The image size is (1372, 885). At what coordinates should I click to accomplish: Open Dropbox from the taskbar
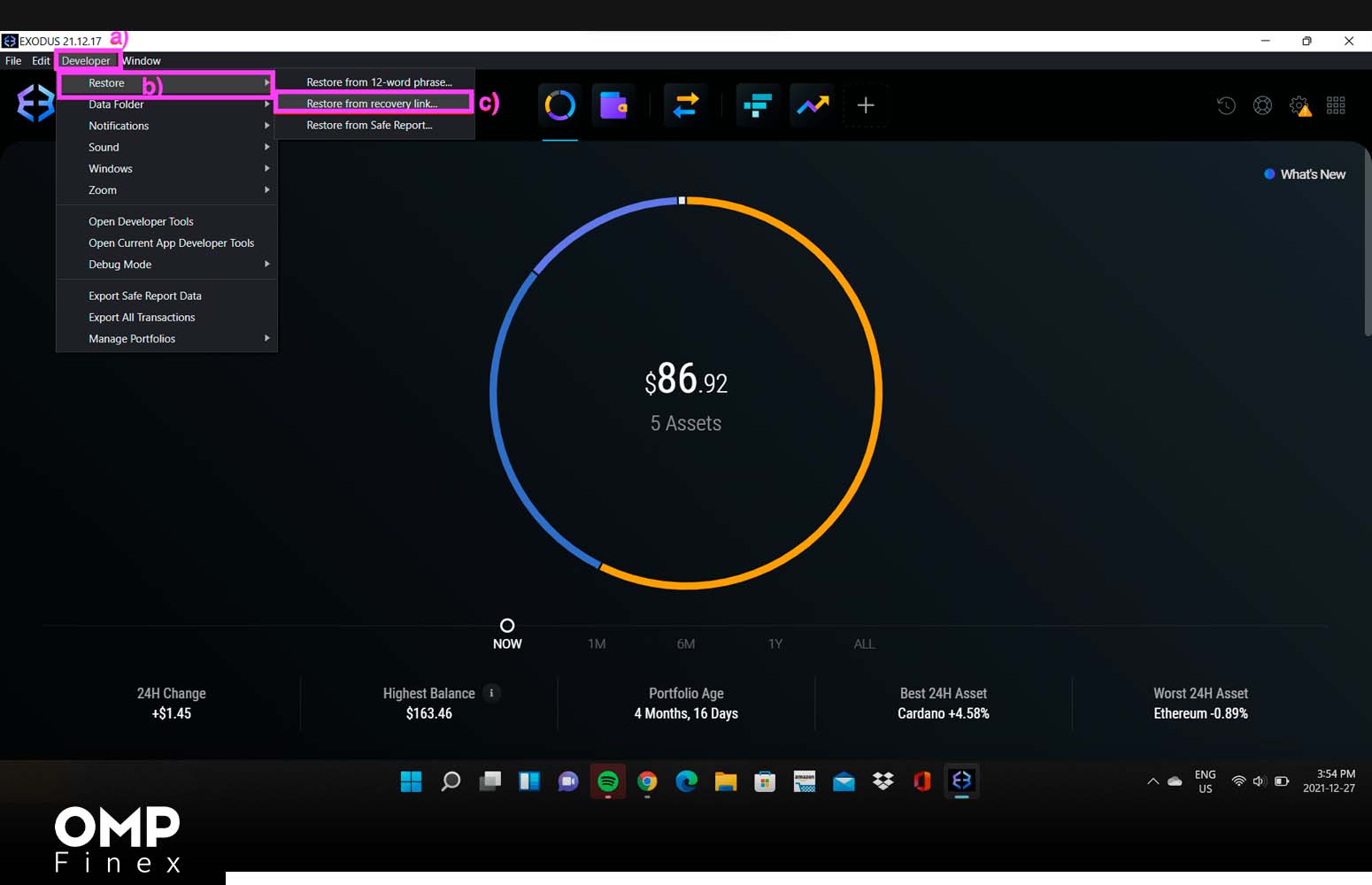883,781
